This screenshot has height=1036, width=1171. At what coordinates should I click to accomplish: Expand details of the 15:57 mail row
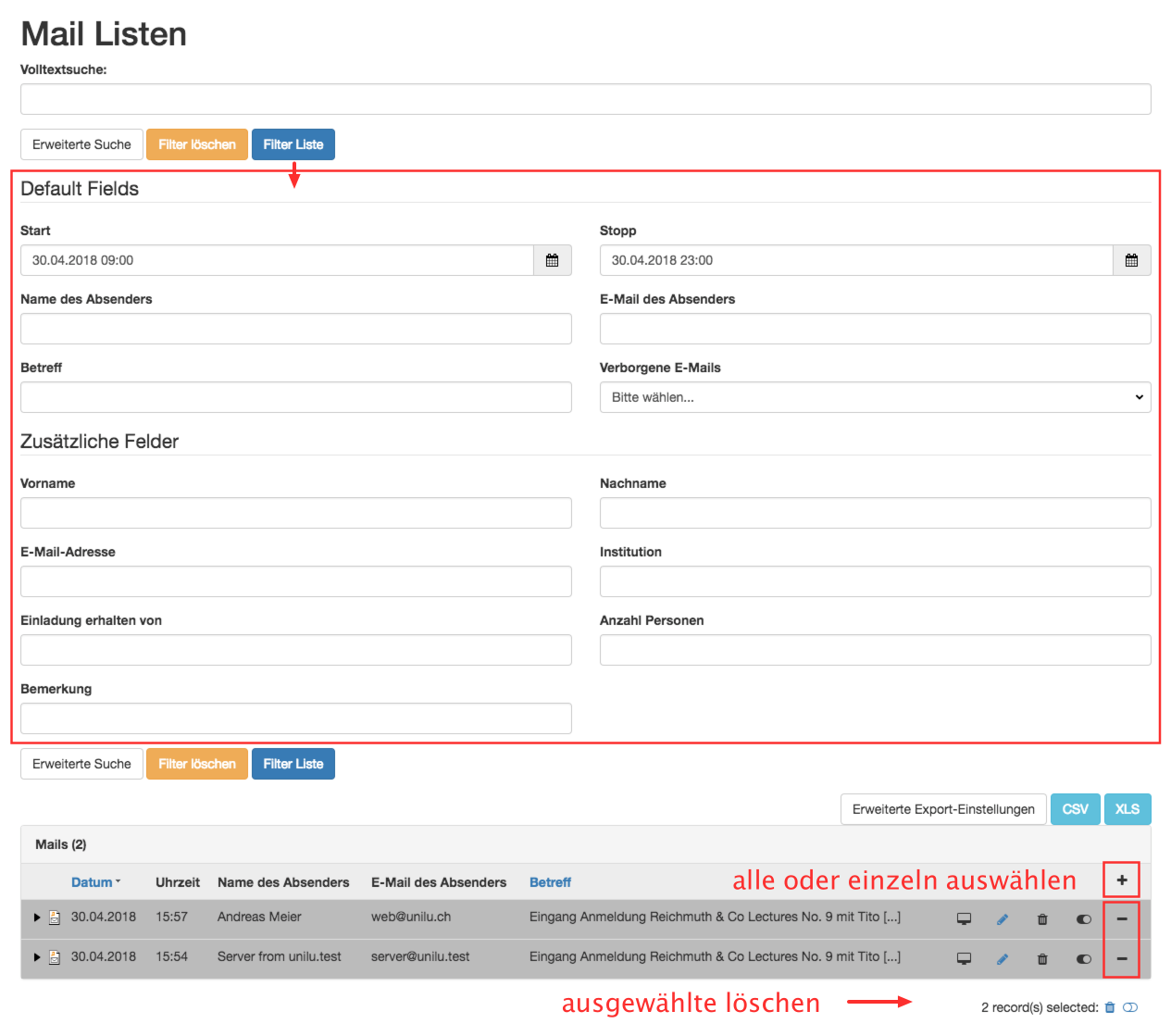tap(37, 917)
